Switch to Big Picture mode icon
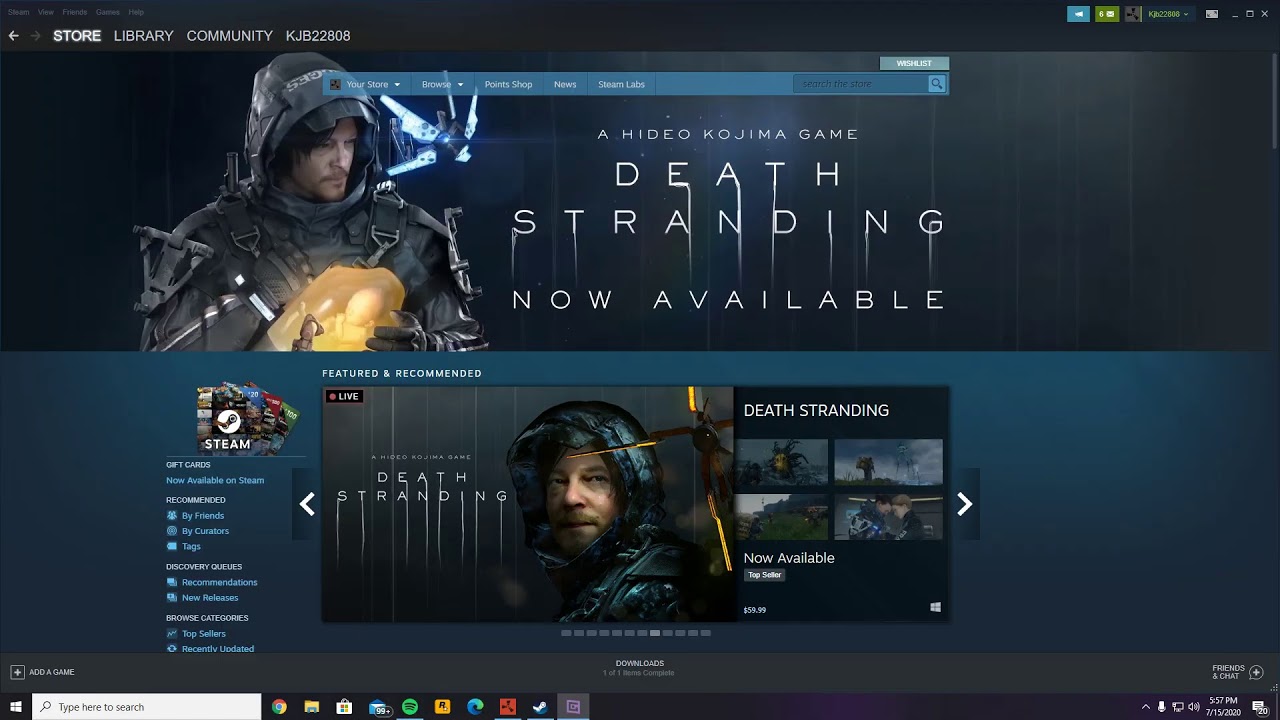The height and width of the screenshot is (720, 1280). click(1212, 14)
